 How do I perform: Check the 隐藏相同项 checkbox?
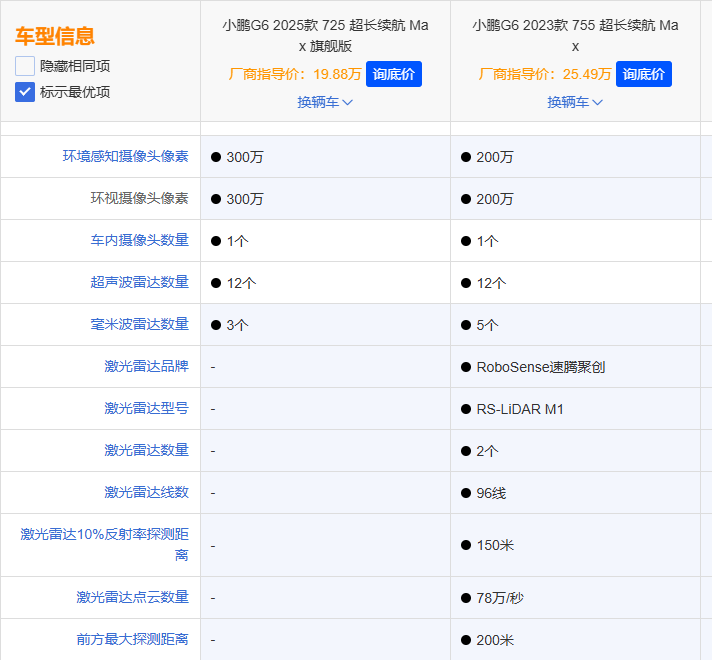25,66
